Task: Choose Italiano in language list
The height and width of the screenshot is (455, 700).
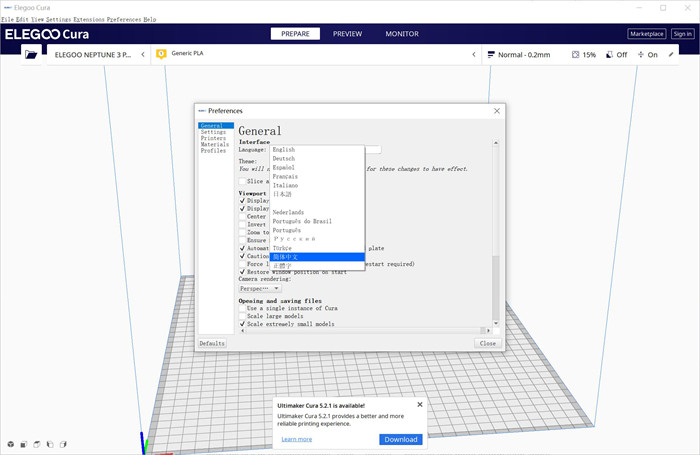Action: (x=317, y=185)
